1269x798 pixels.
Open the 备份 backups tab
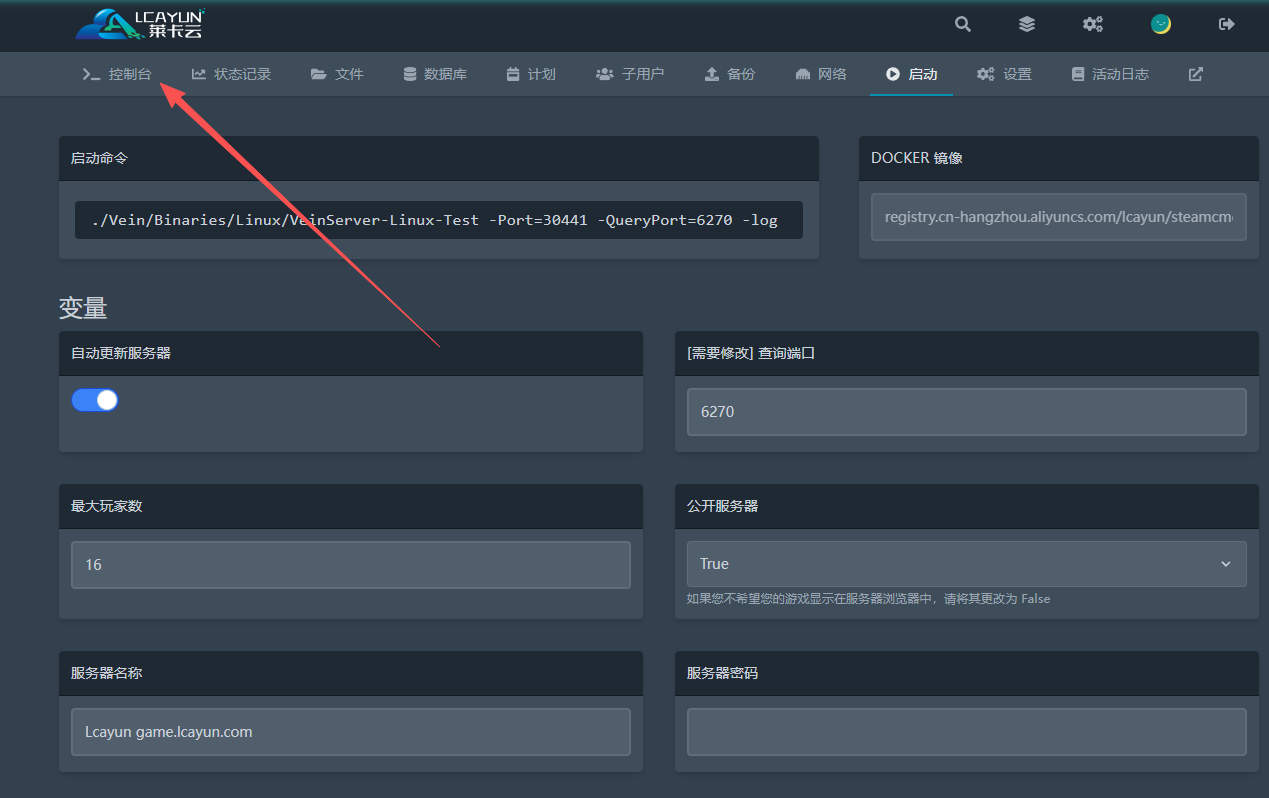tap(729, 74)
